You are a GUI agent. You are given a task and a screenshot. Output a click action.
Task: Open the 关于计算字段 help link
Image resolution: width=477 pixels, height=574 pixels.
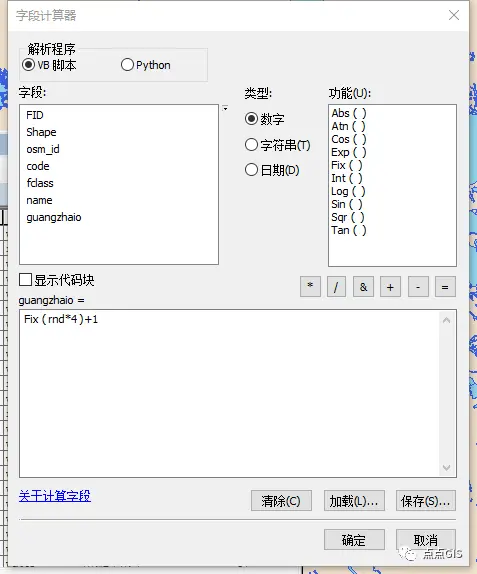tap(55, 496)
